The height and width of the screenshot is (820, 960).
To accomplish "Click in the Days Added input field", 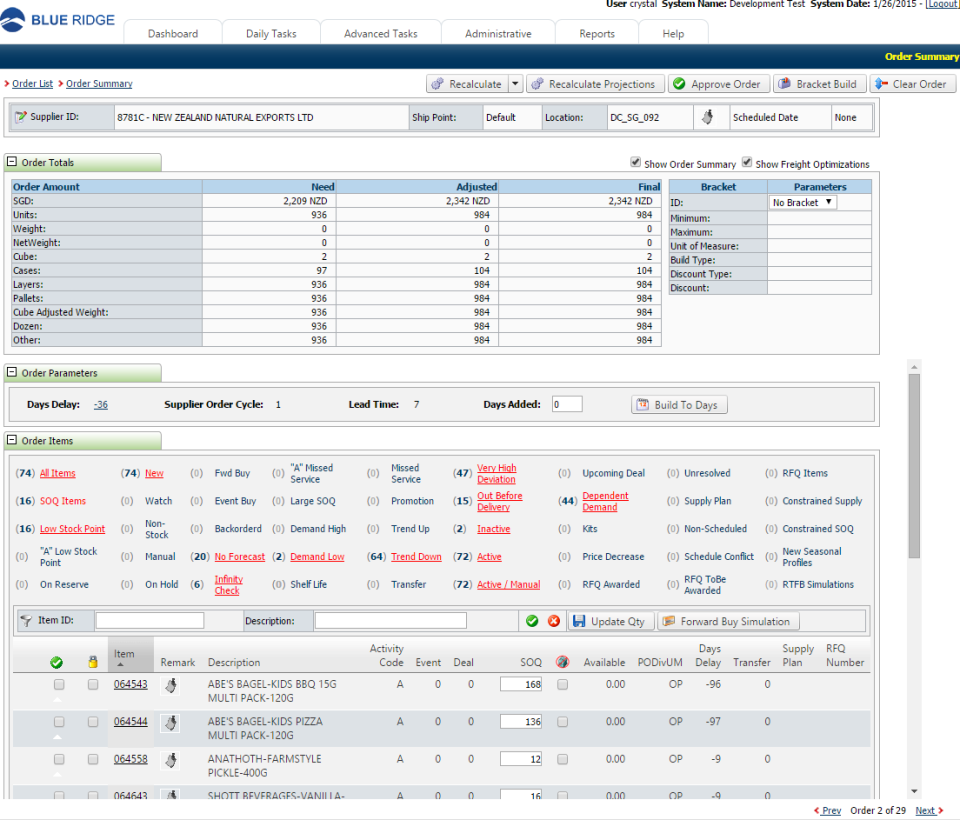I will [x=566, y=404].
